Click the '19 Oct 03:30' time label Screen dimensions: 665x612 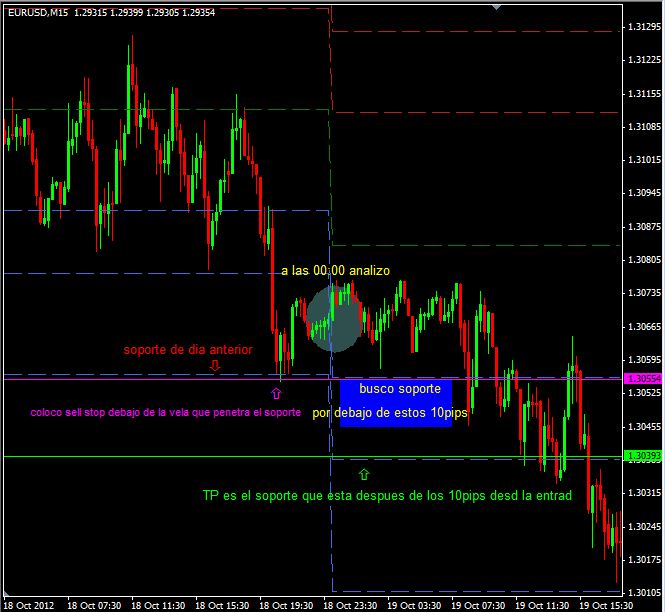point(414,605)
